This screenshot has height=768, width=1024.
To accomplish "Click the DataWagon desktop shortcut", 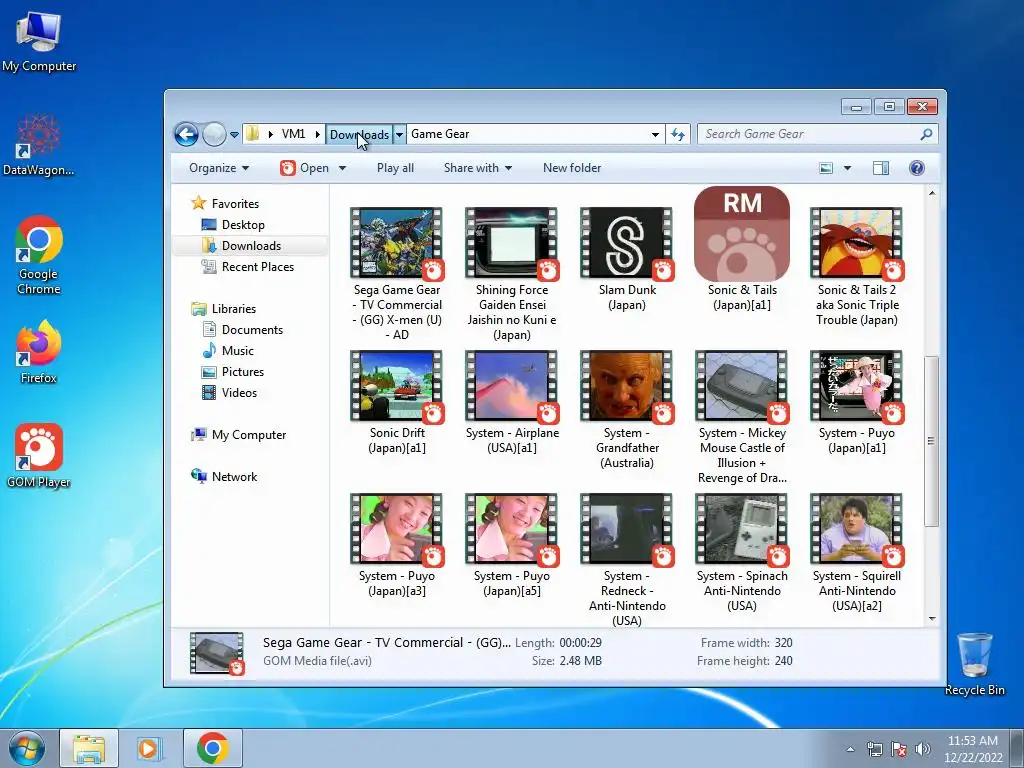I will tap(39, 145).
